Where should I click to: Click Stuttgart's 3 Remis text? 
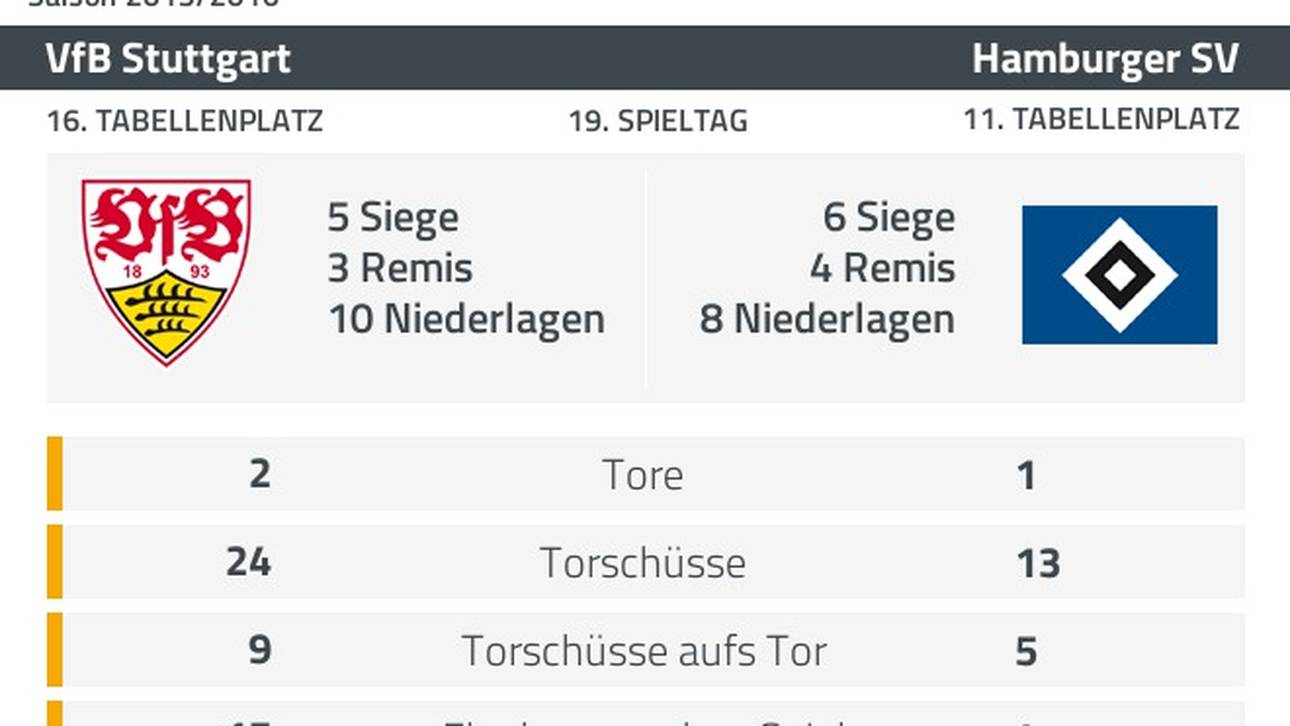click(400, 268)
